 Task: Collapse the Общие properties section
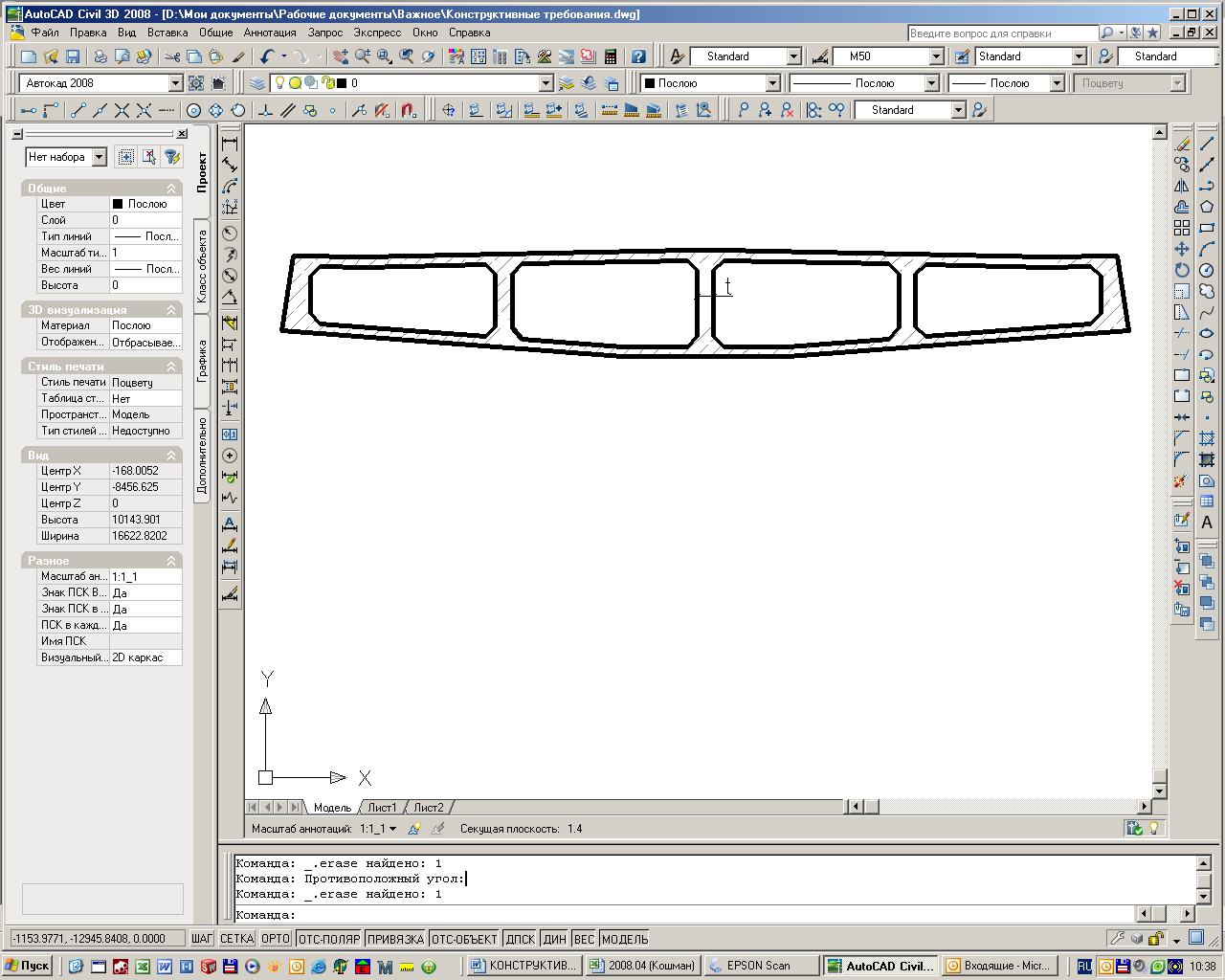172,189
